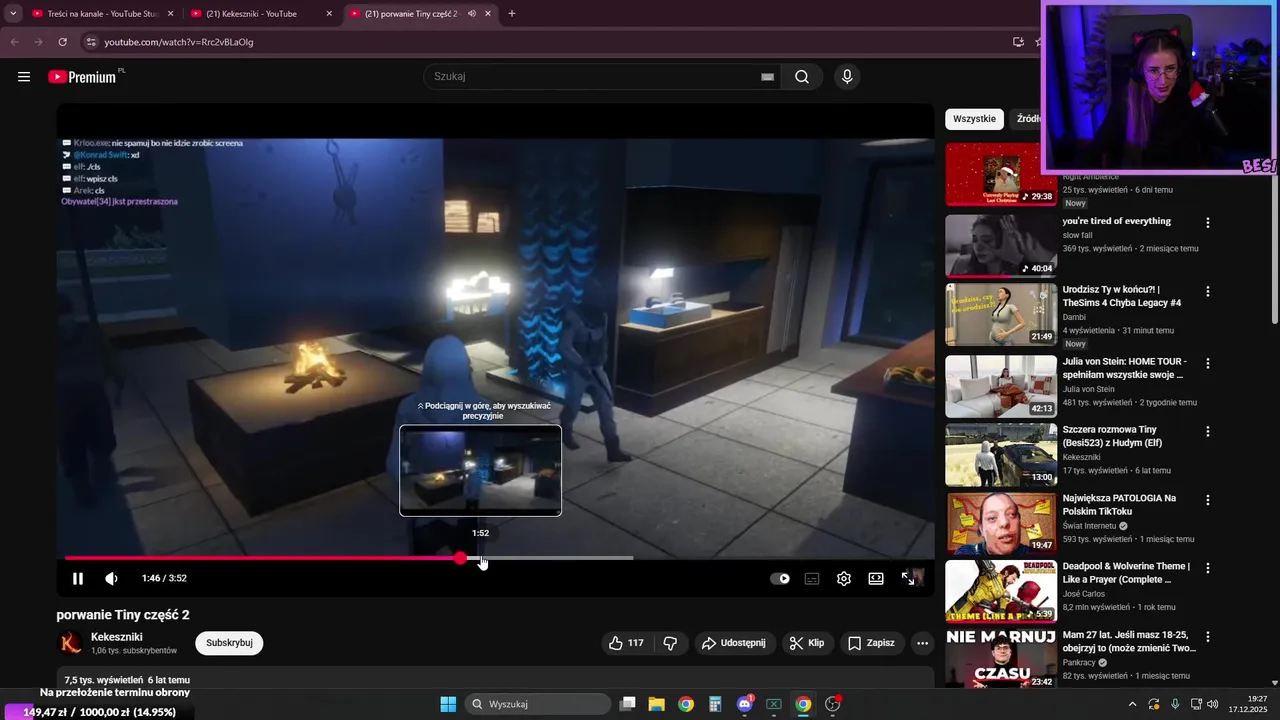Close the Kekeszniki - YouTube tab
The width and height of the screenshot is (1280, 720).
click(329, 14)
